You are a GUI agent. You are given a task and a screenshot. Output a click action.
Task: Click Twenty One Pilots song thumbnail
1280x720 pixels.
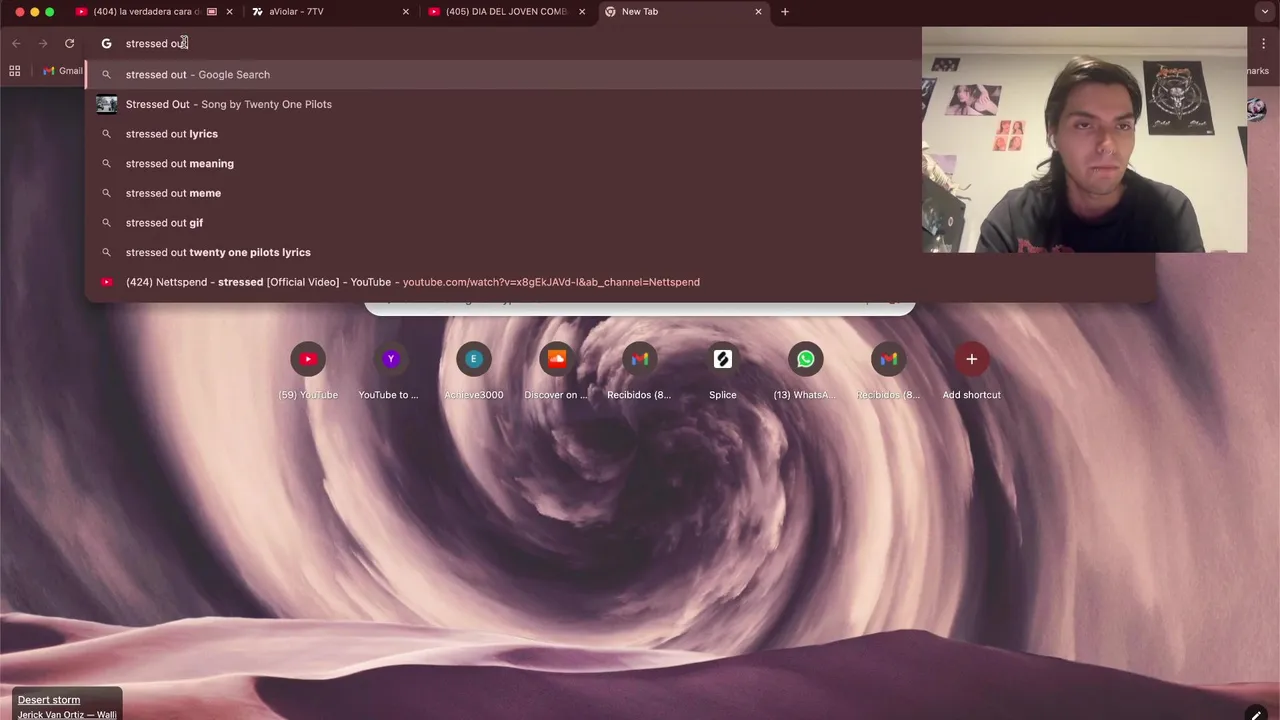[106, 104]
